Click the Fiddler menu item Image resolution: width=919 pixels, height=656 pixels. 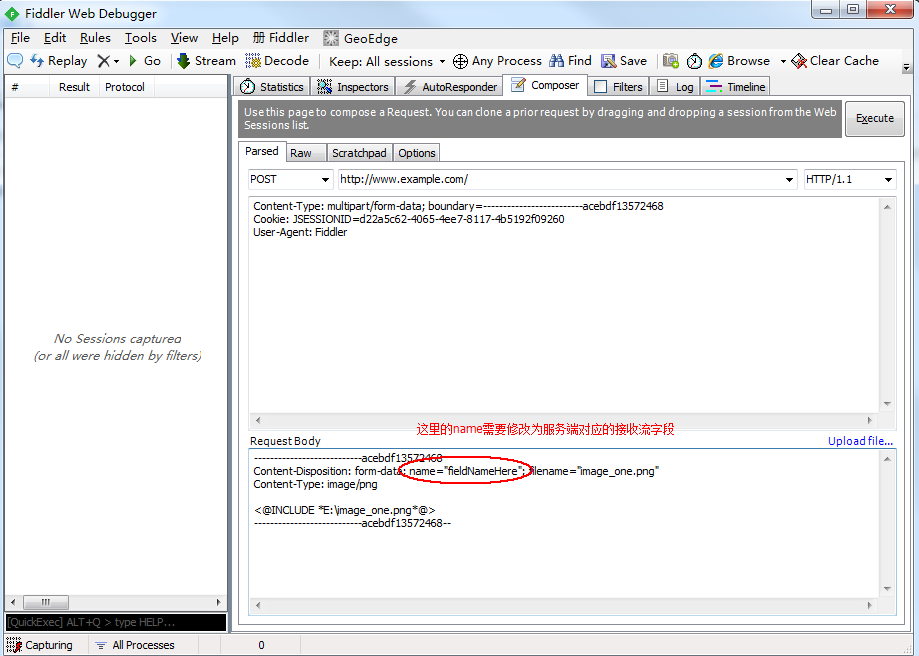click(281, 38)
